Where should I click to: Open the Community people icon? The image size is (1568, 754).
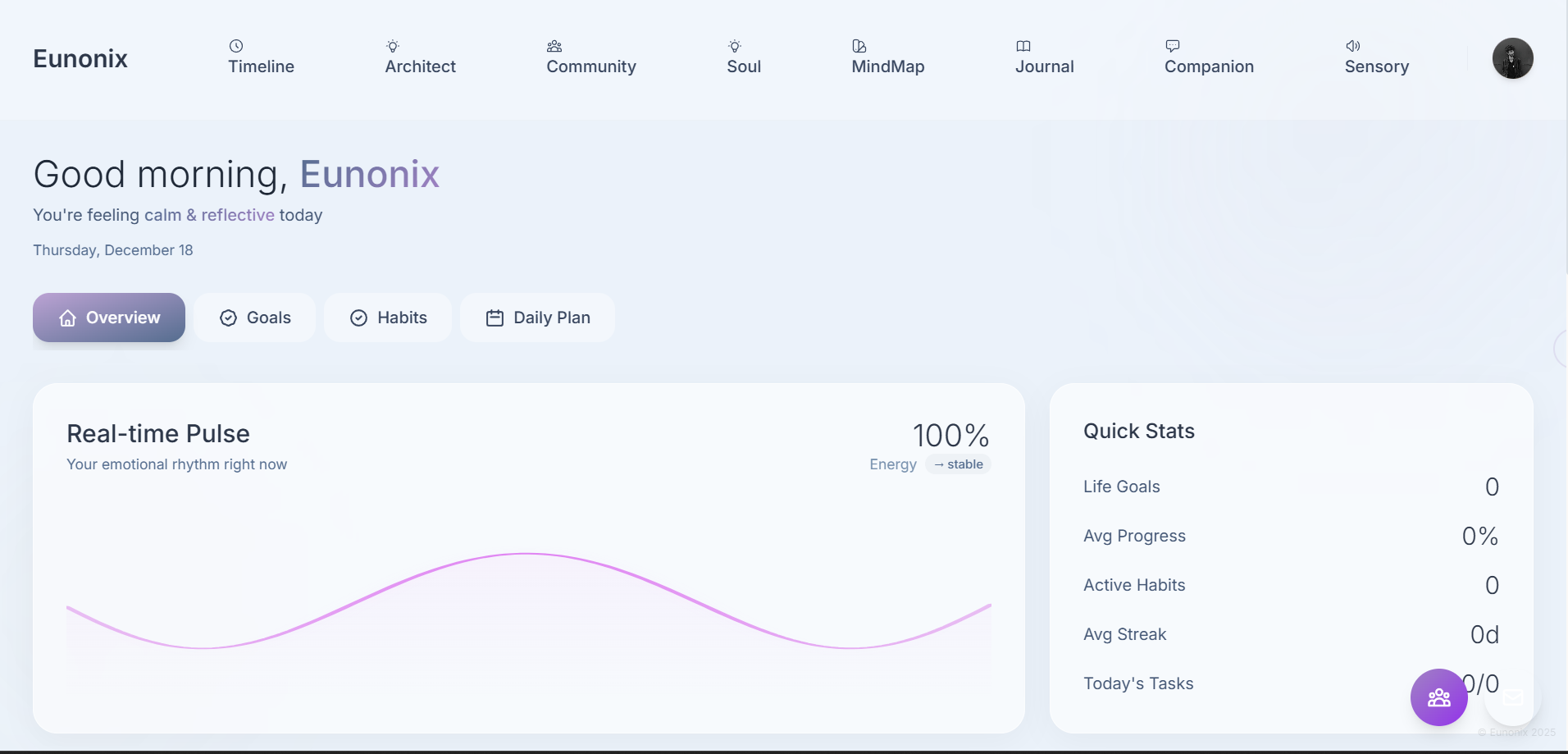click(x=554, y=45)
